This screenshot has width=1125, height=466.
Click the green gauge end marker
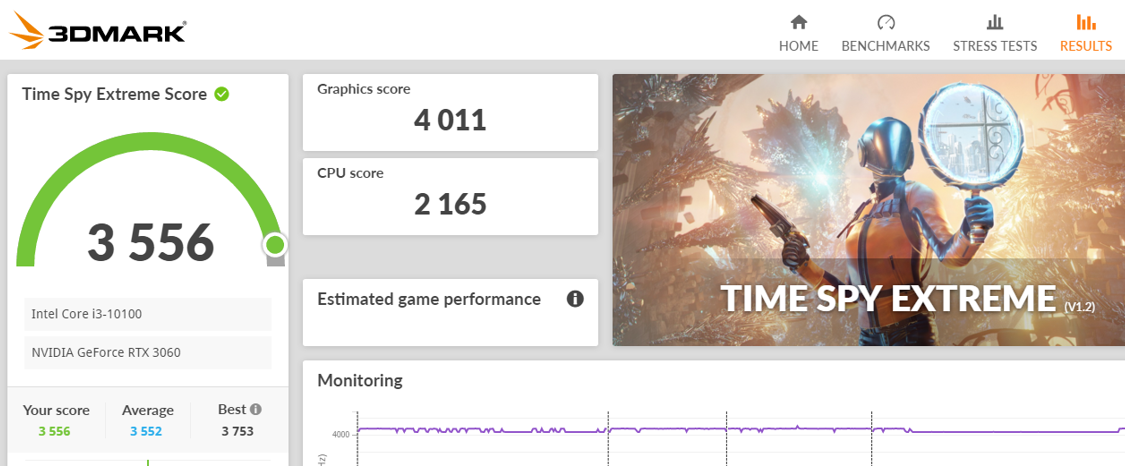click(x=275, y=245)
